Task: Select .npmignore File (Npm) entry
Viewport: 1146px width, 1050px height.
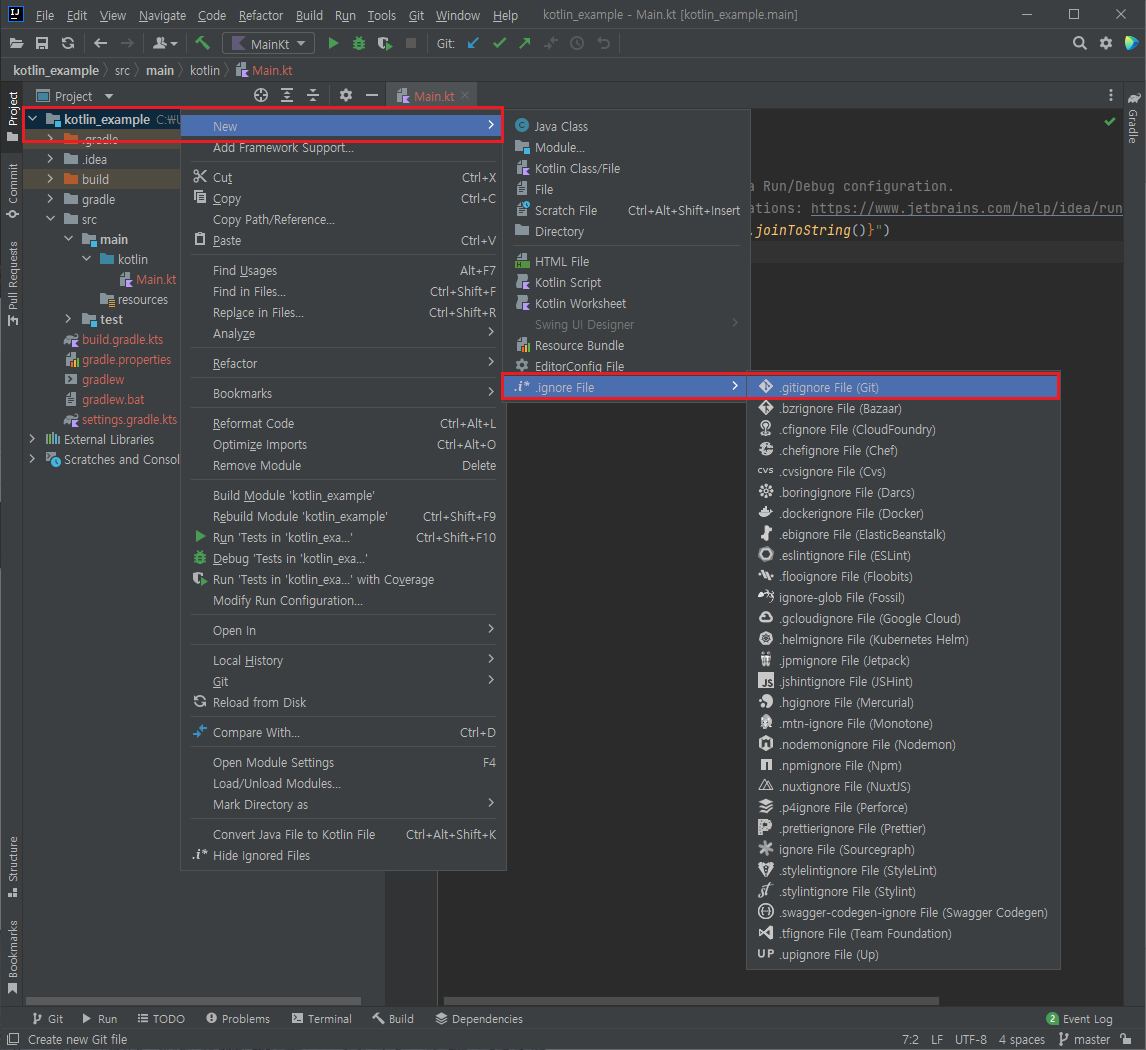Action: pos(903,766)
